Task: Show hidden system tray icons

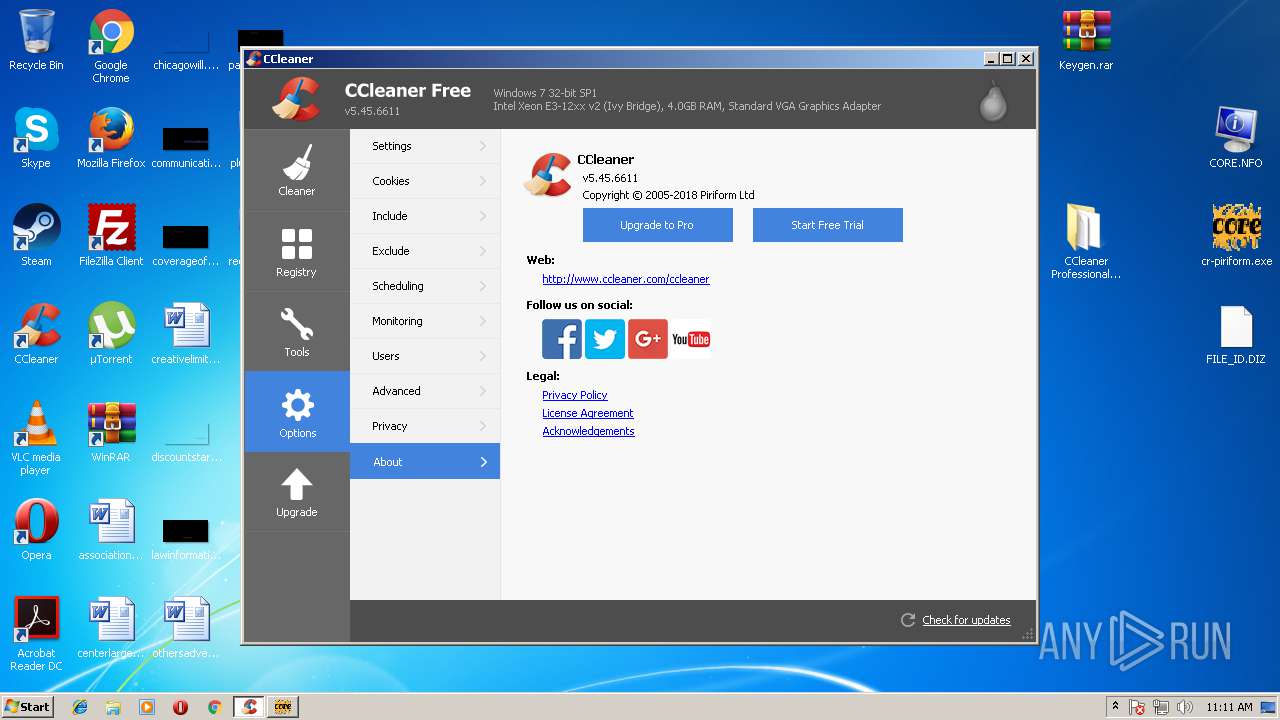Action: [x=1115, y=707]
